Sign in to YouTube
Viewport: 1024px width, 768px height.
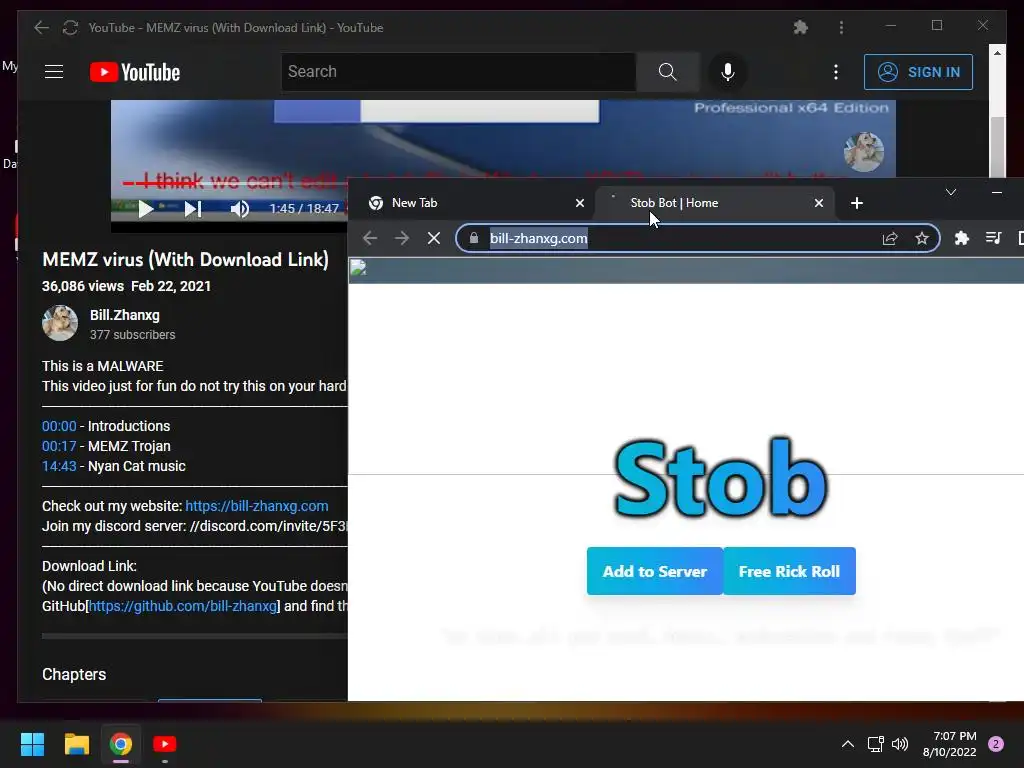pos(918,72)
